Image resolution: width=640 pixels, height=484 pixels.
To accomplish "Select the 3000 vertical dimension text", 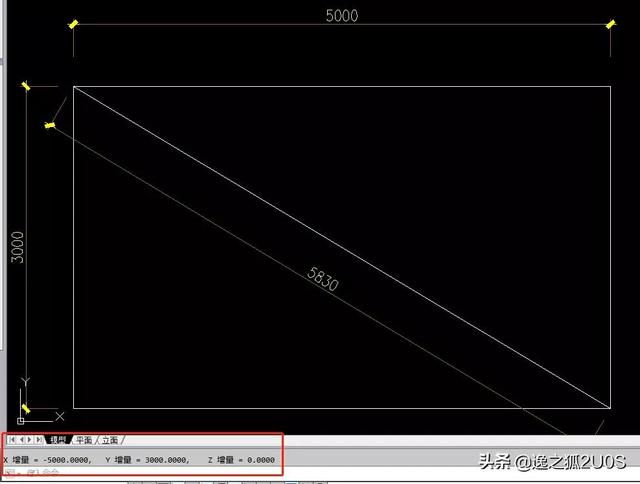I will click(18, 247).
